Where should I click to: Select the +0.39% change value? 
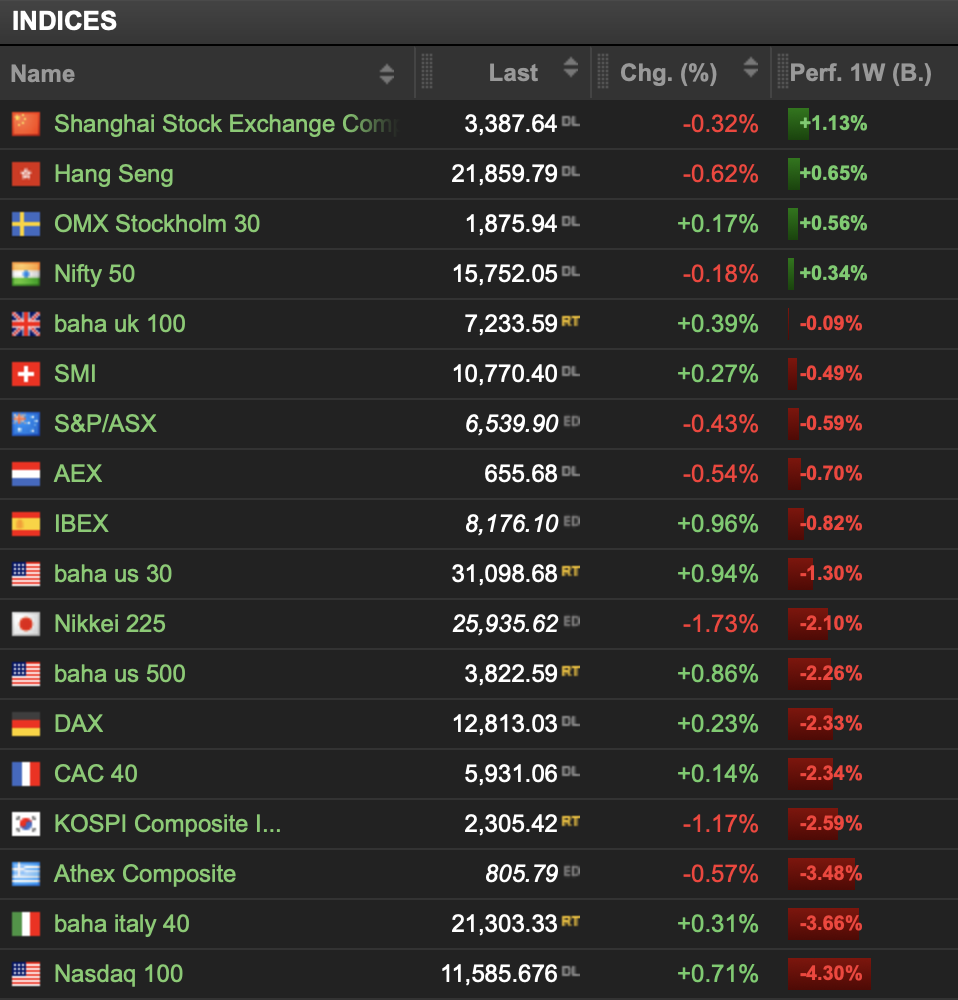(x=718, y=324)
